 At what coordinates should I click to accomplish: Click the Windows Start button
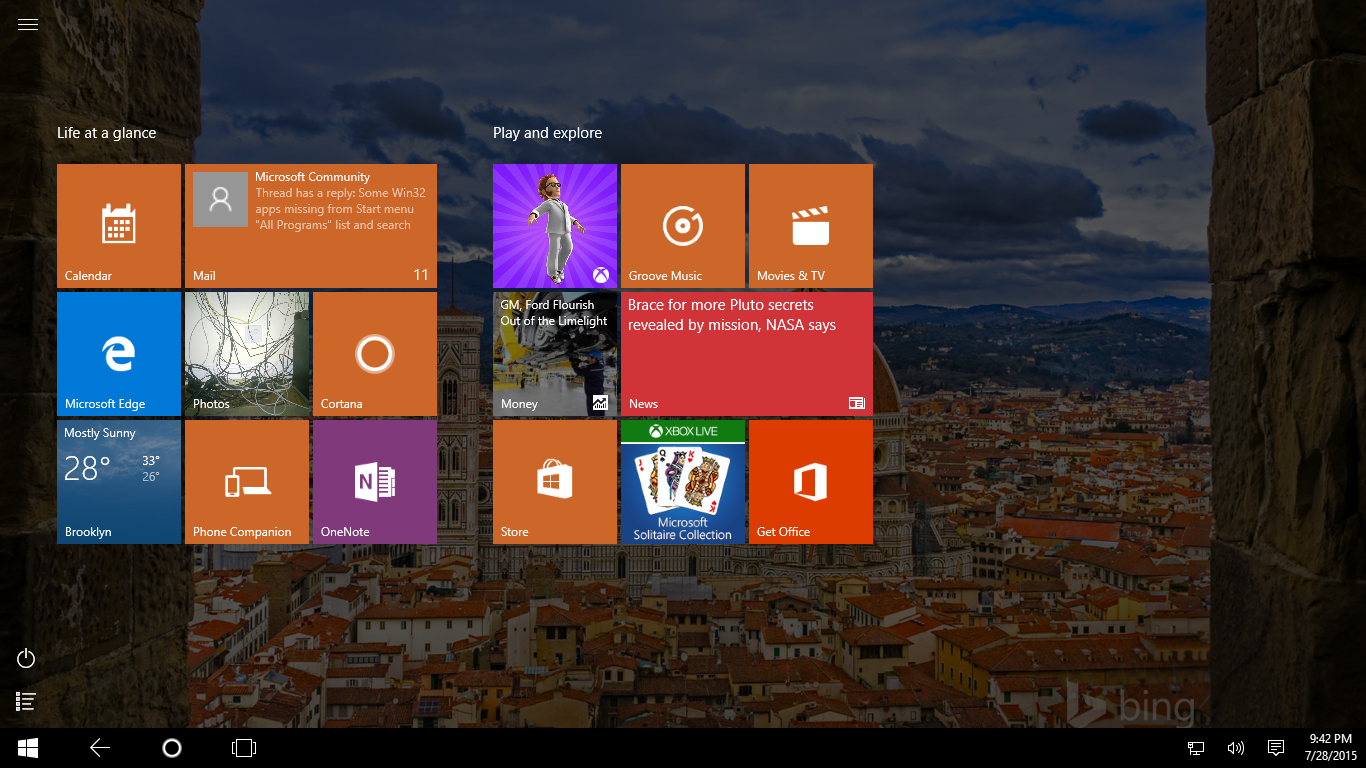28,748
